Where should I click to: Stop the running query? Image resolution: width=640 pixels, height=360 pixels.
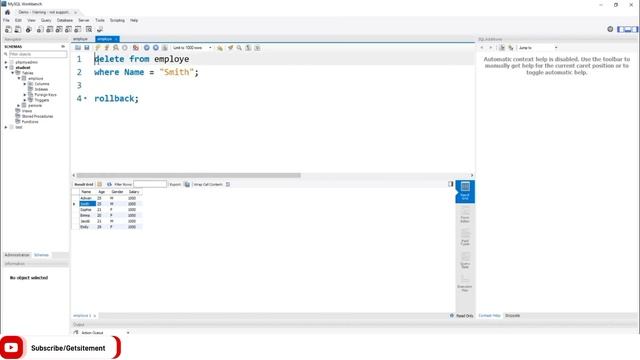125,48
